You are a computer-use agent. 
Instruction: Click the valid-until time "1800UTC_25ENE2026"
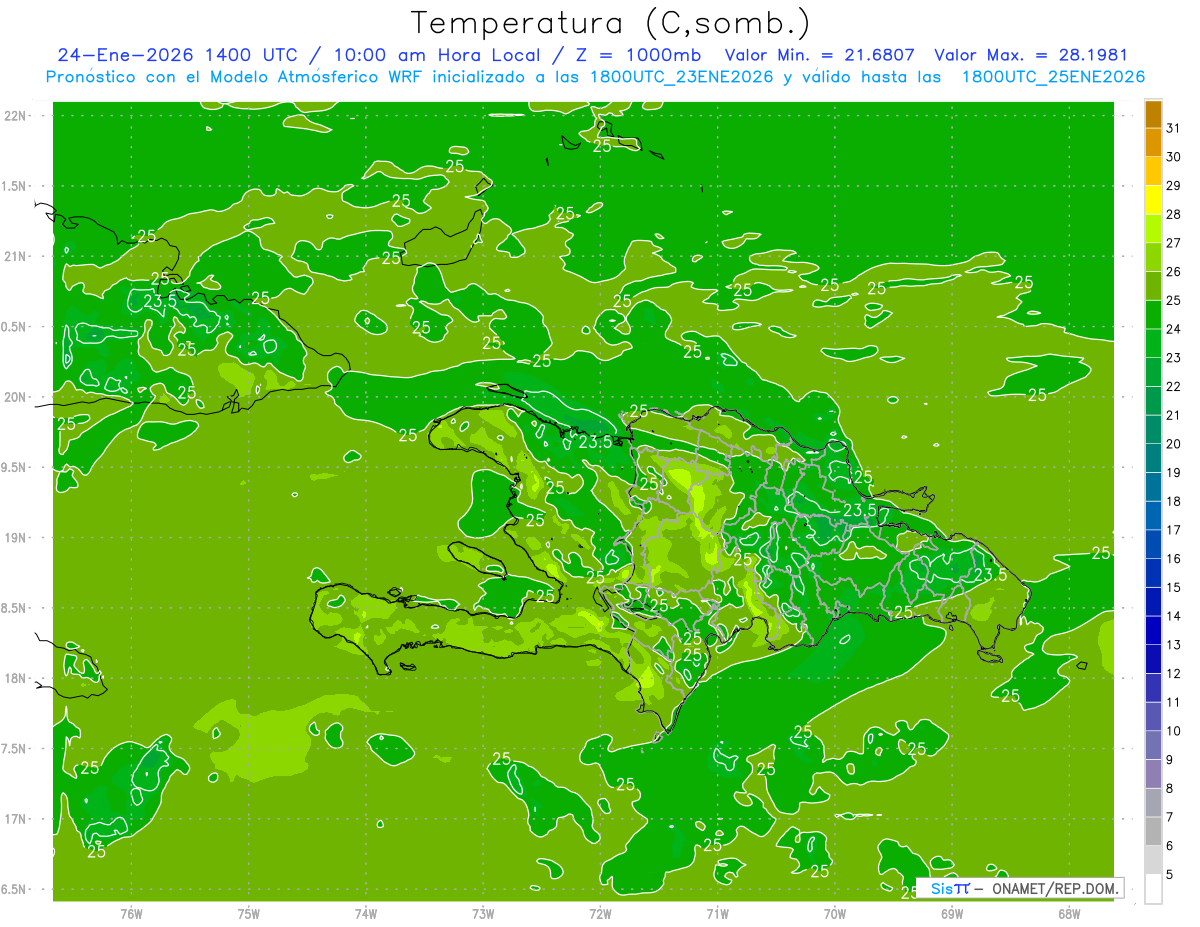pyautogui.click(x=1053, y=76)
